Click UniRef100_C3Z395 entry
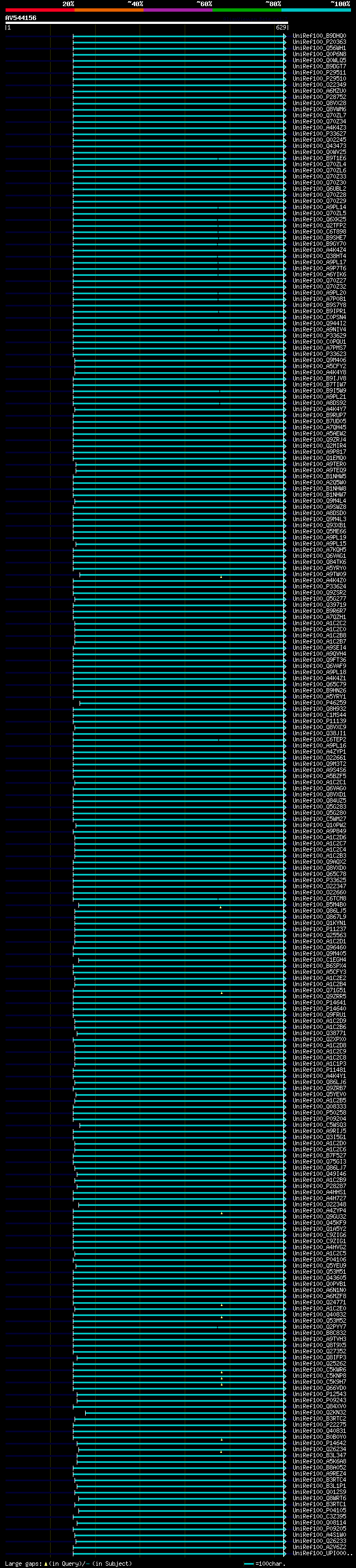The image size is (356, 1568). click(x=319, y=1516)
